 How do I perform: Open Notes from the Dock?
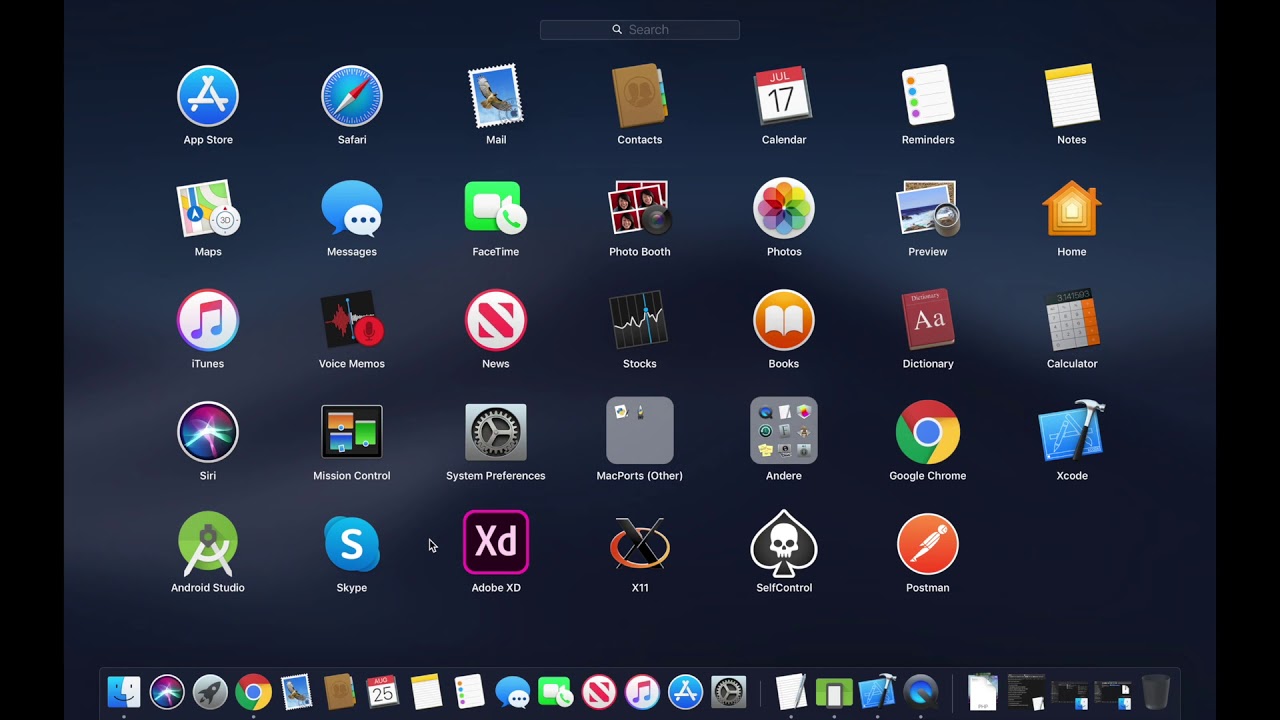point(426,692)
